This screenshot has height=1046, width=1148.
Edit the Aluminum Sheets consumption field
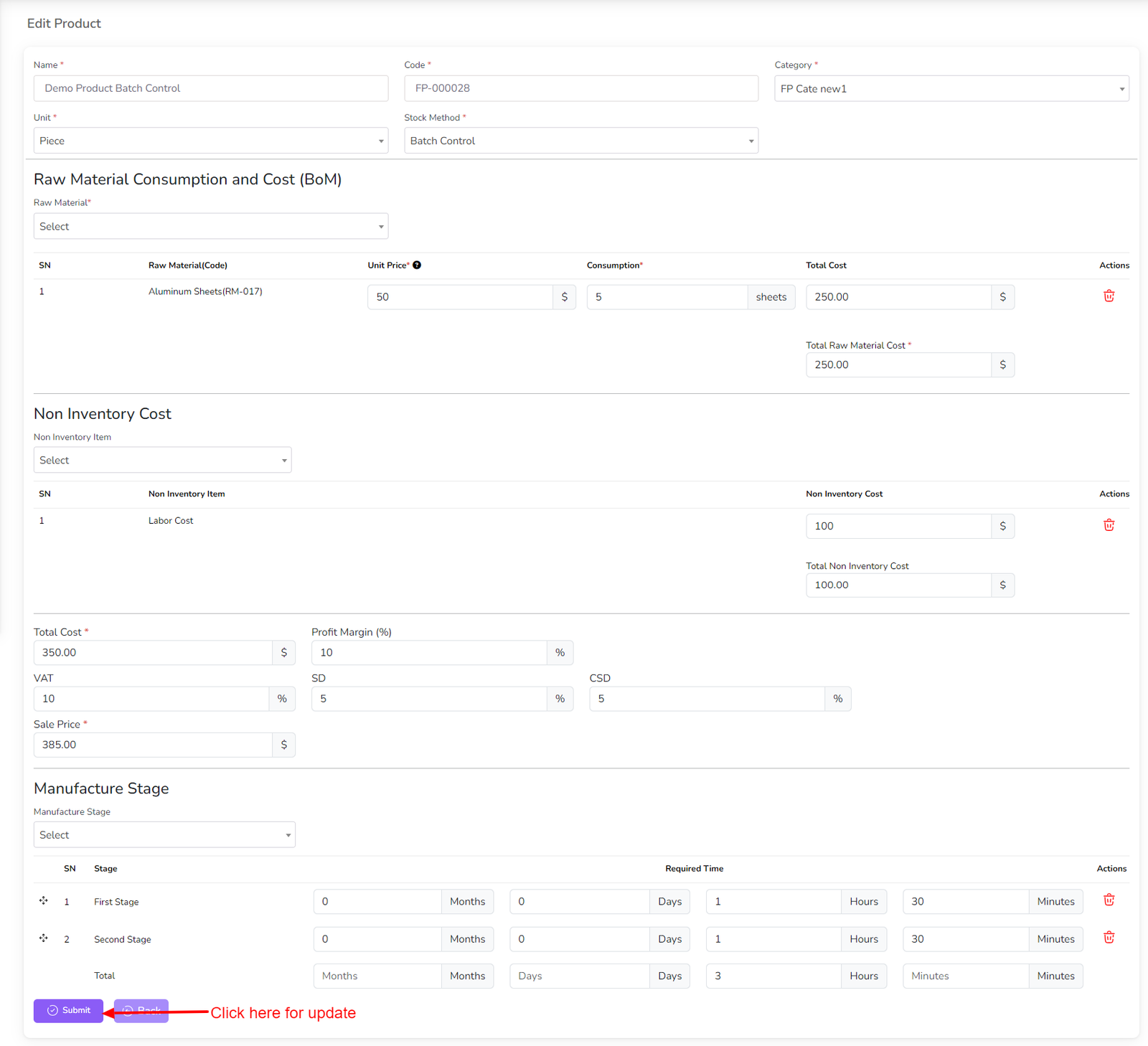click(x=667, y=297)
